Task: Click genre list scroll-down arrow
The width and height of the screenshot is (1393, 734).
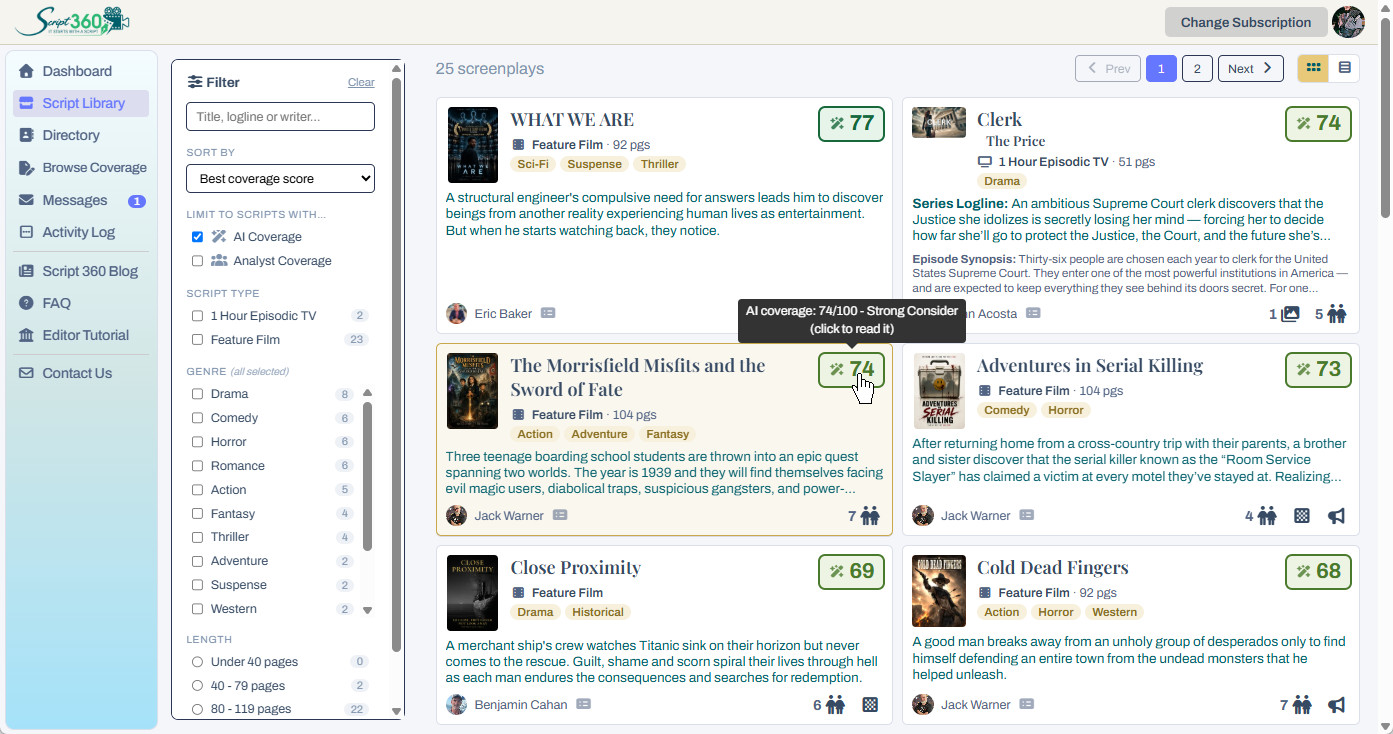Action: 367,610
